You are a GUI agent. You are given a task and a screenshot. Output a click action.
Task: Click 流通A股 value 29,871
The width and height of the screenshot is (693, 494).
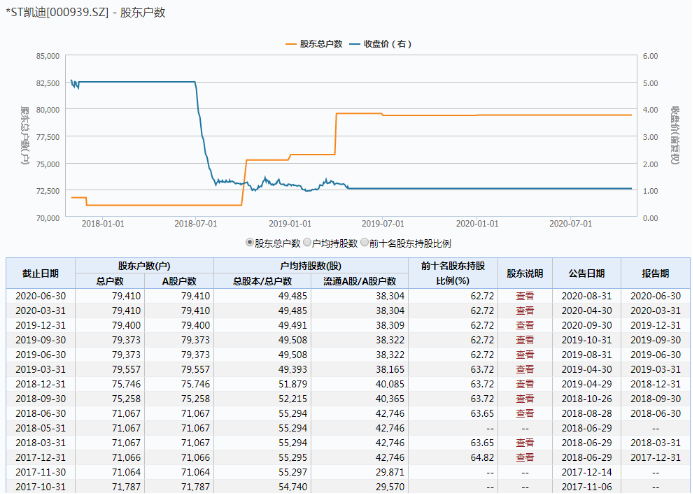tap(390, 472)
